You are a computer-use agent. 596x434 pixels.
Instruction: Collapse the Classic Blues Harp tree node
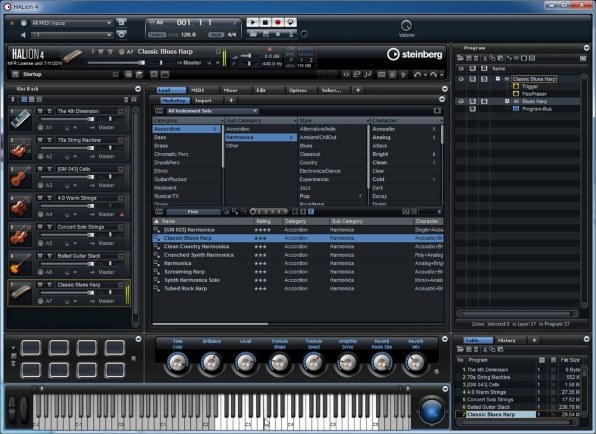click(x=498, y=79)
